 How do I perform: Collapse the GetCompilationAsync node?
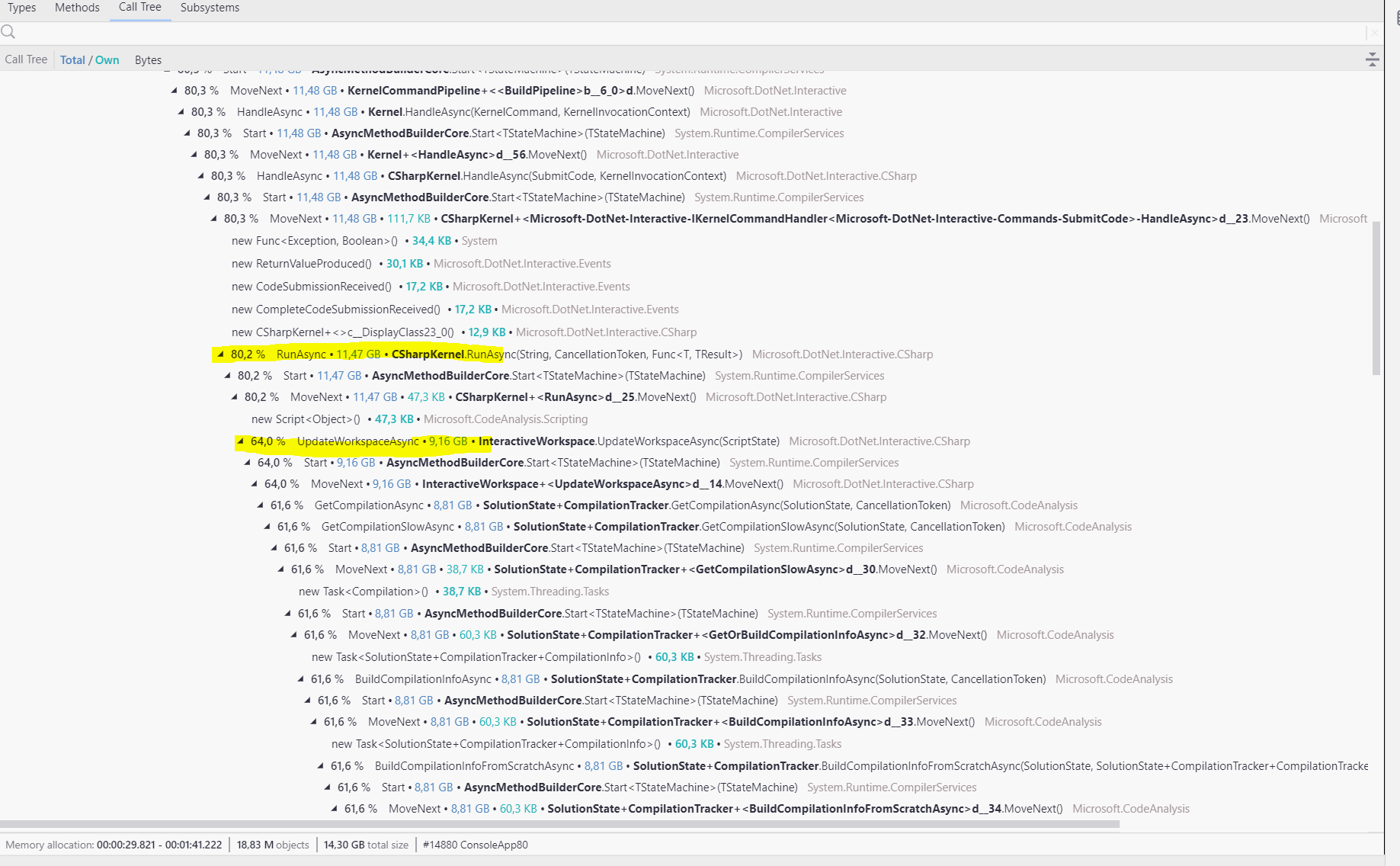tap(260, 505)
